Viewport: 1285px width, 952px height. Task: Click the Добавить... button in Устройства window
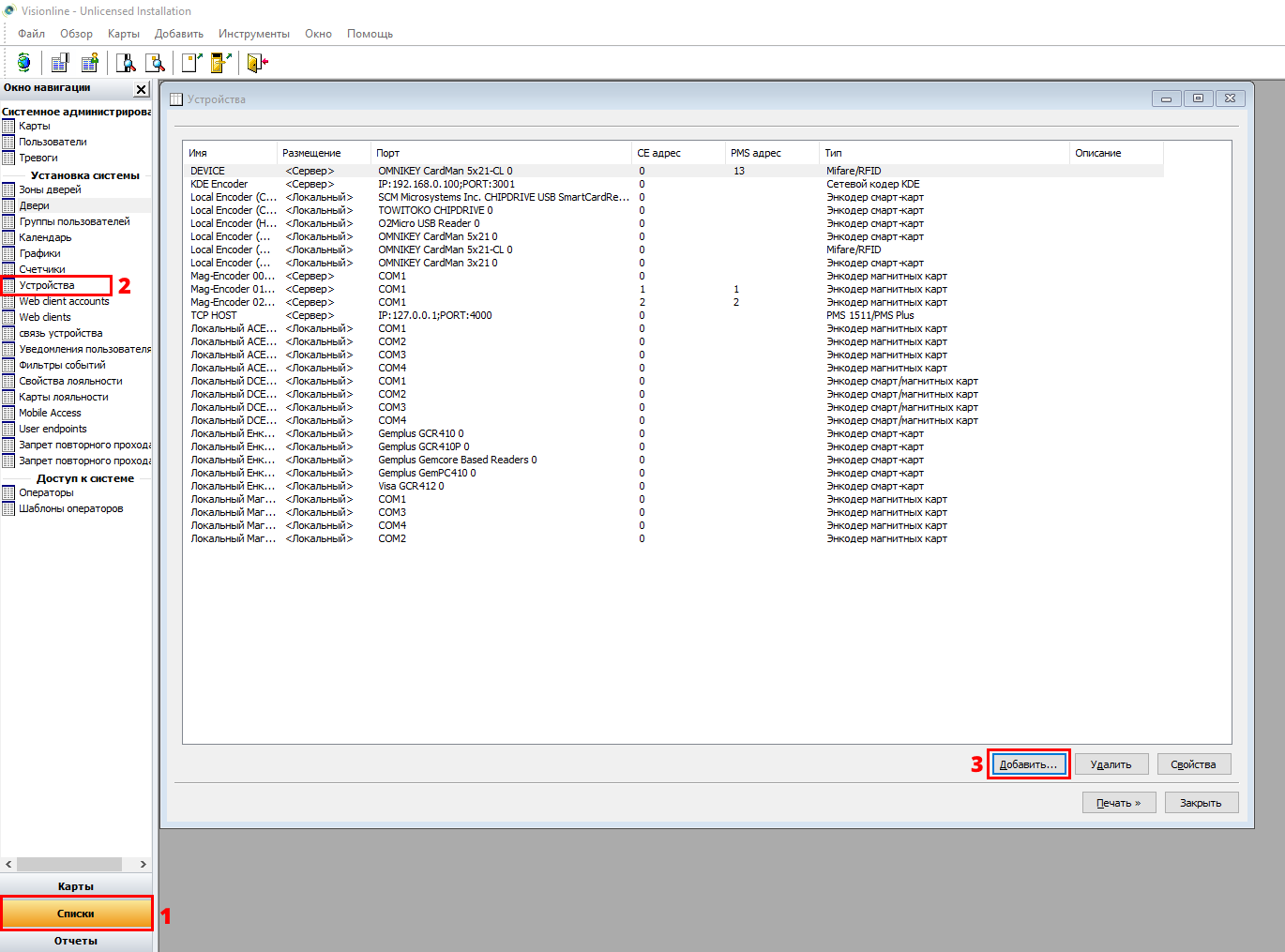[1028, 764]
